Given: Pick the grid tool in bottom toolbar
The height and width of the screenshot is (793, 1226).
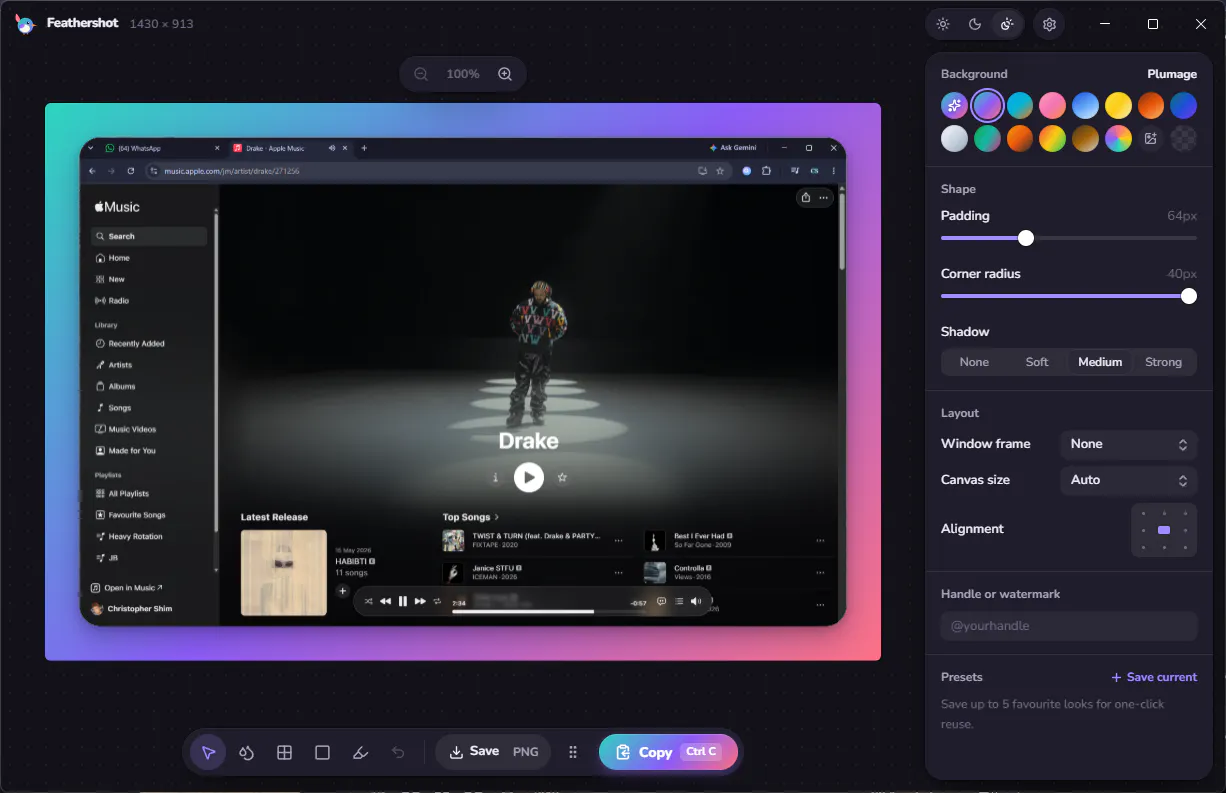Looking at the screenshot, I should [x=284, y=752].
